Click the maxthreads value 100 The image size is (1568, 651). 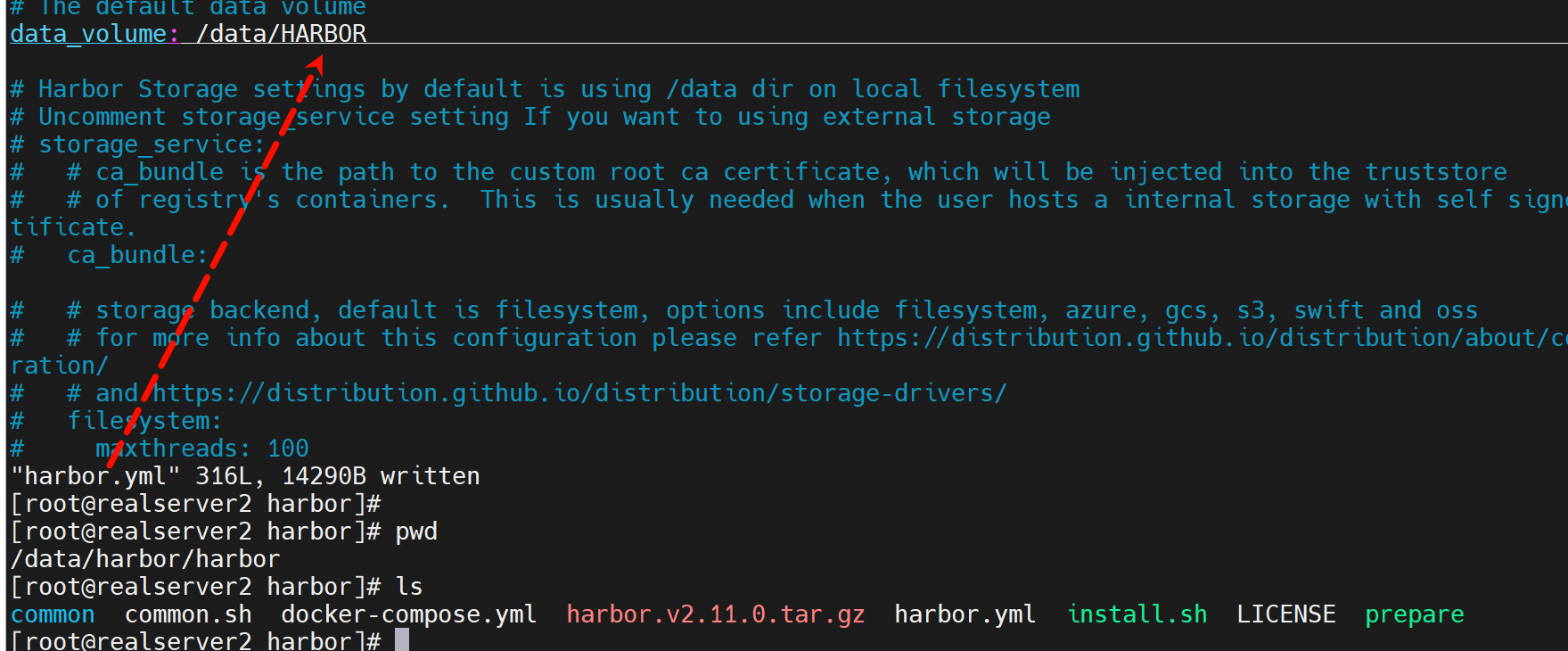tap(288, 449)
